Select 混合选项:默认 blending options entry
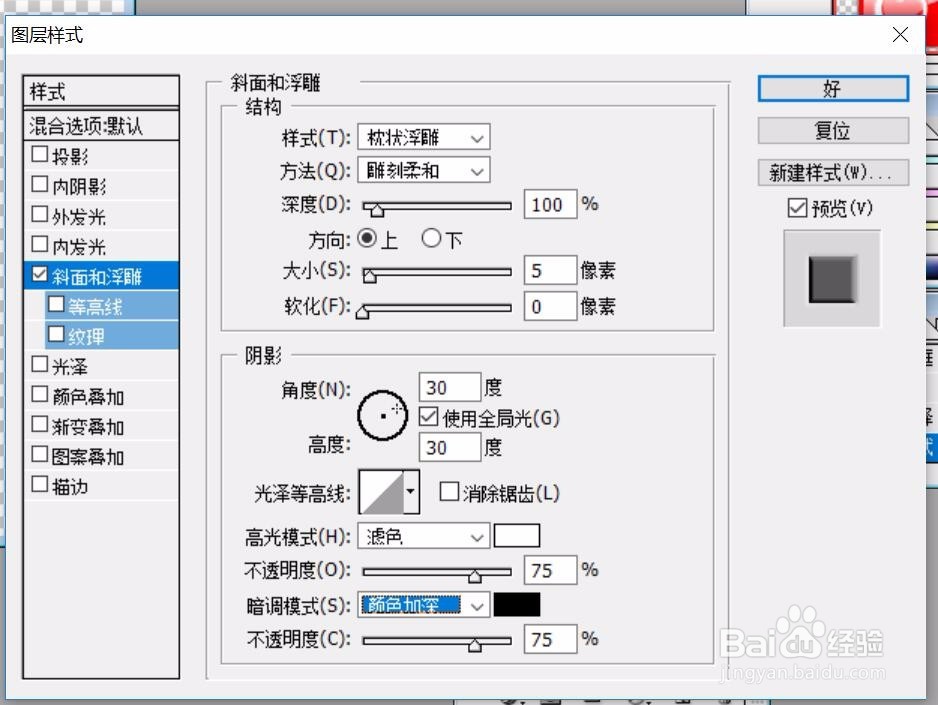This screenshot has width=938, height=705. 101,126
